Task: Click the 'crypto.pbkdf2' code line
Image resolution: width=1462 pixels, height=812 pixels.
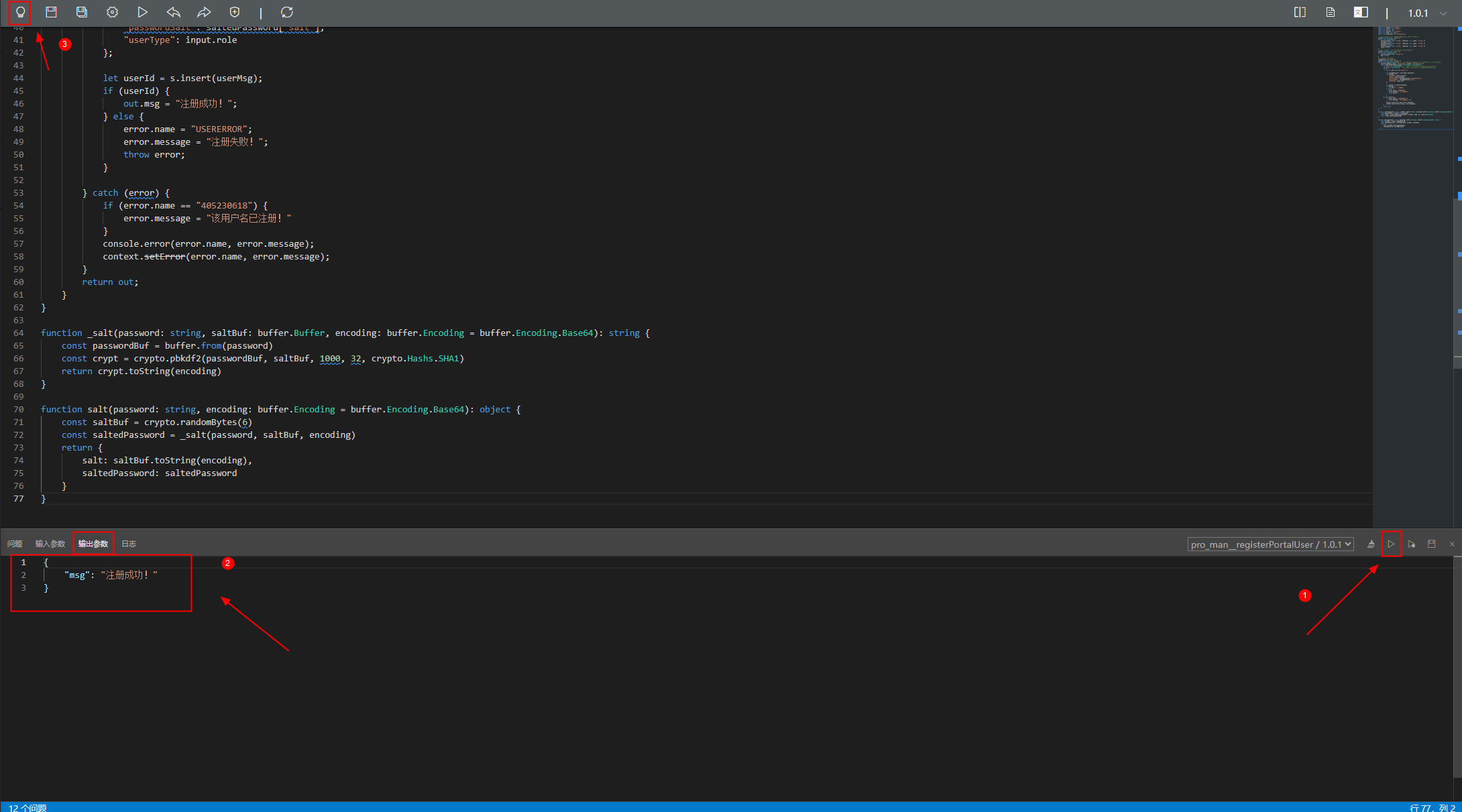Action: click(x=263, y=358)
